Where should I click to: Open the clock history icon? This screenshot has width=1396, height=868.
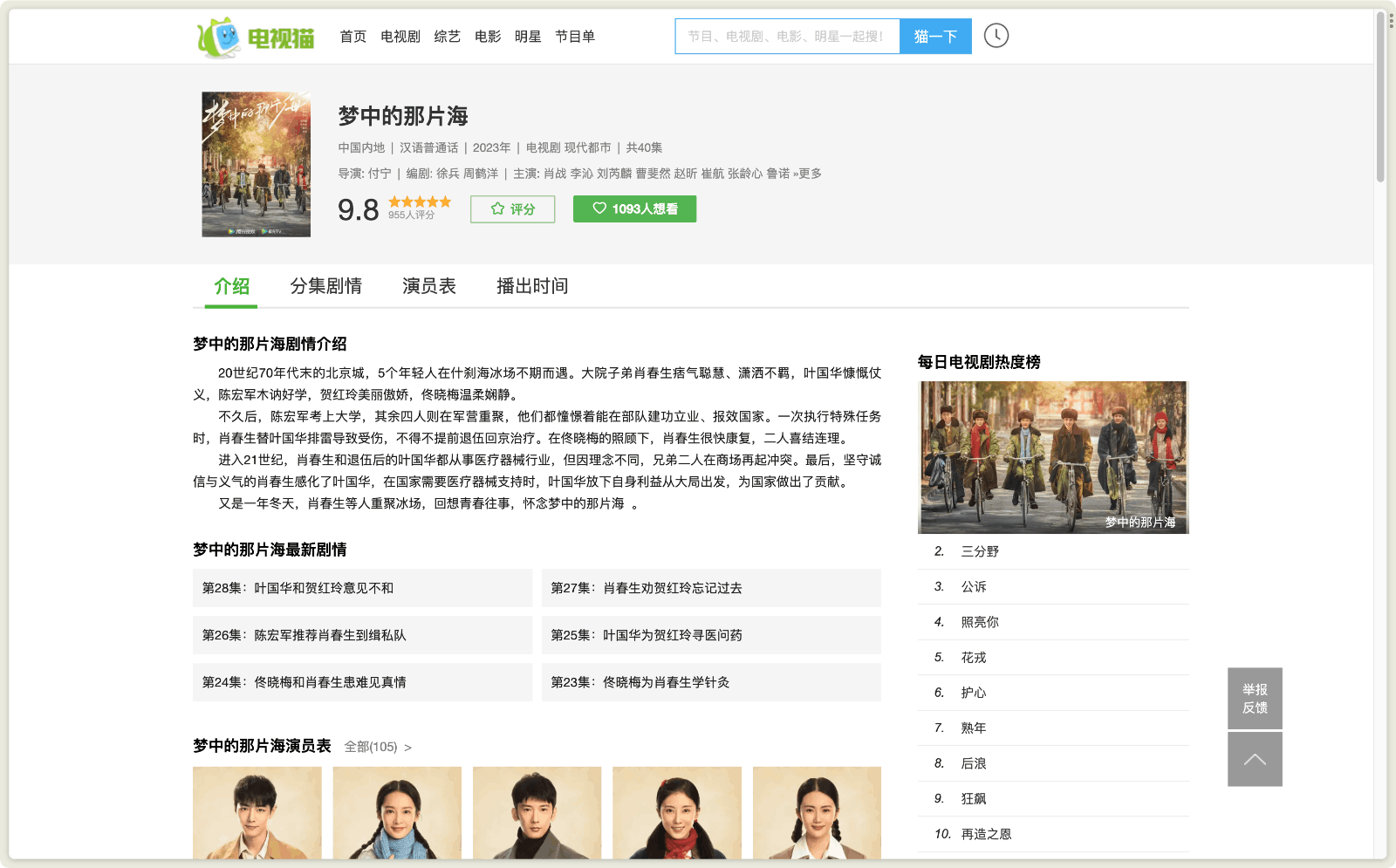tap(996, 36)
